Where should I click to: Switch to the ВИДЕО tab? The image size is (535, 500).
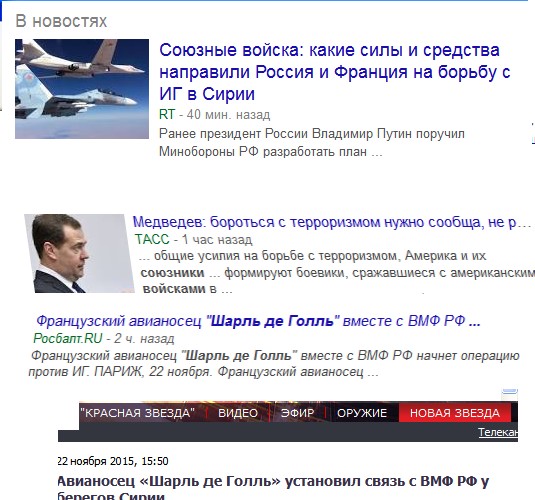tap(238, 413)
